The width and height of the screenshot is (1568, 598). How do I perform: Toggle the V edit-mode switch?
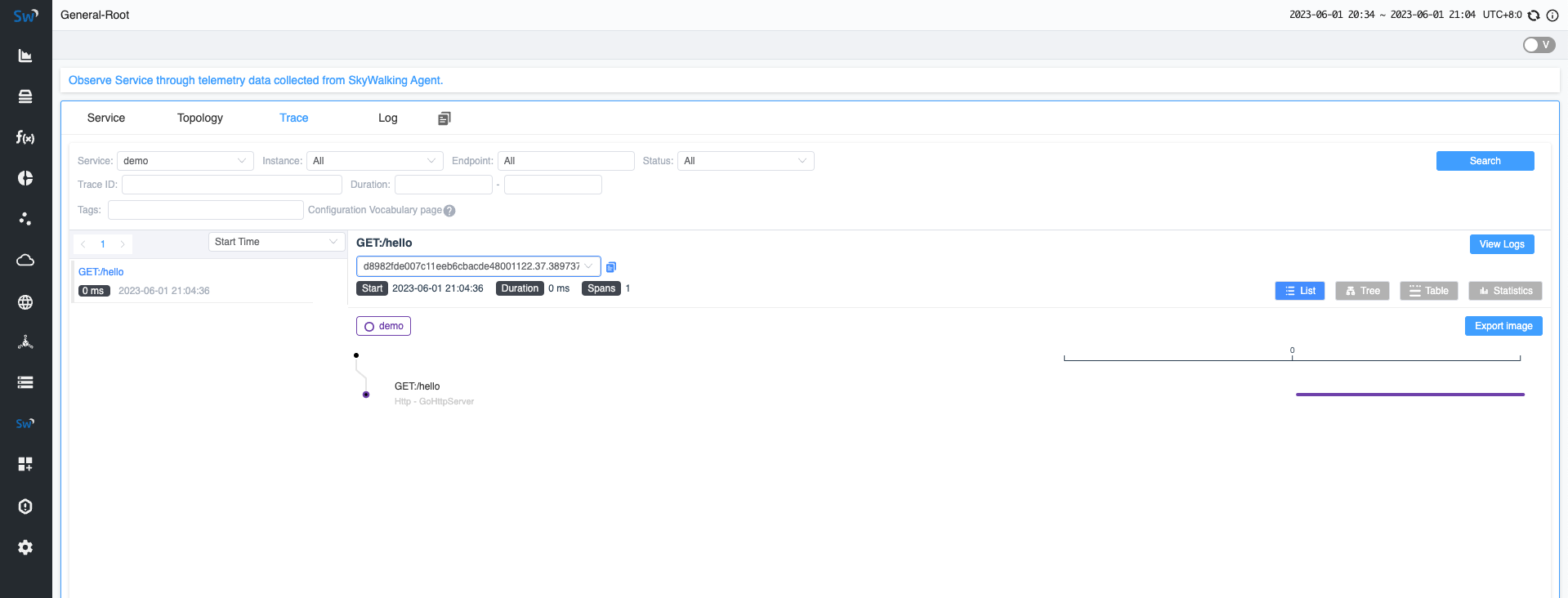[1539, 45]
